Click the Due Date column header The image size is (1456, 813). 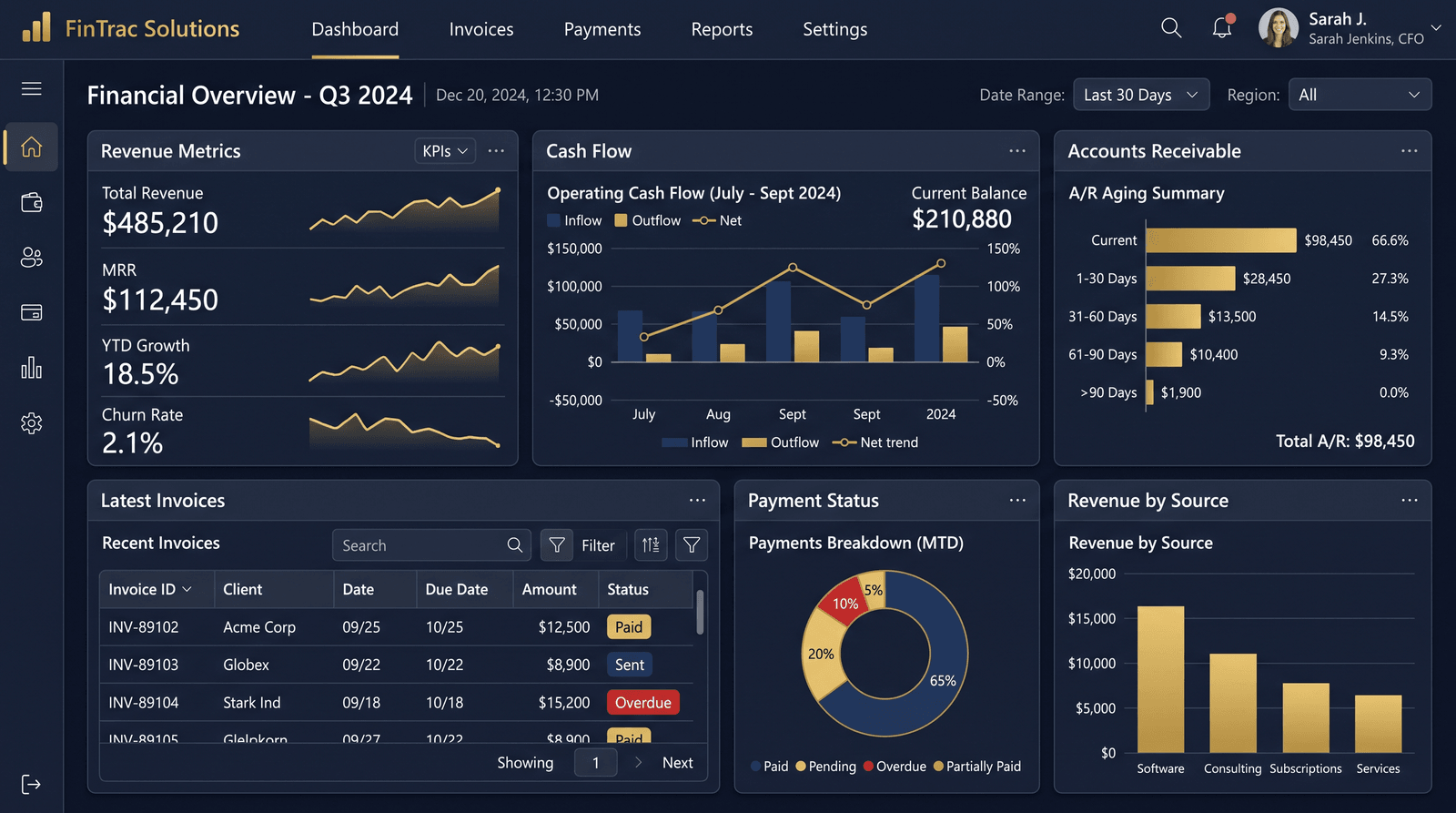pos(457,589)
